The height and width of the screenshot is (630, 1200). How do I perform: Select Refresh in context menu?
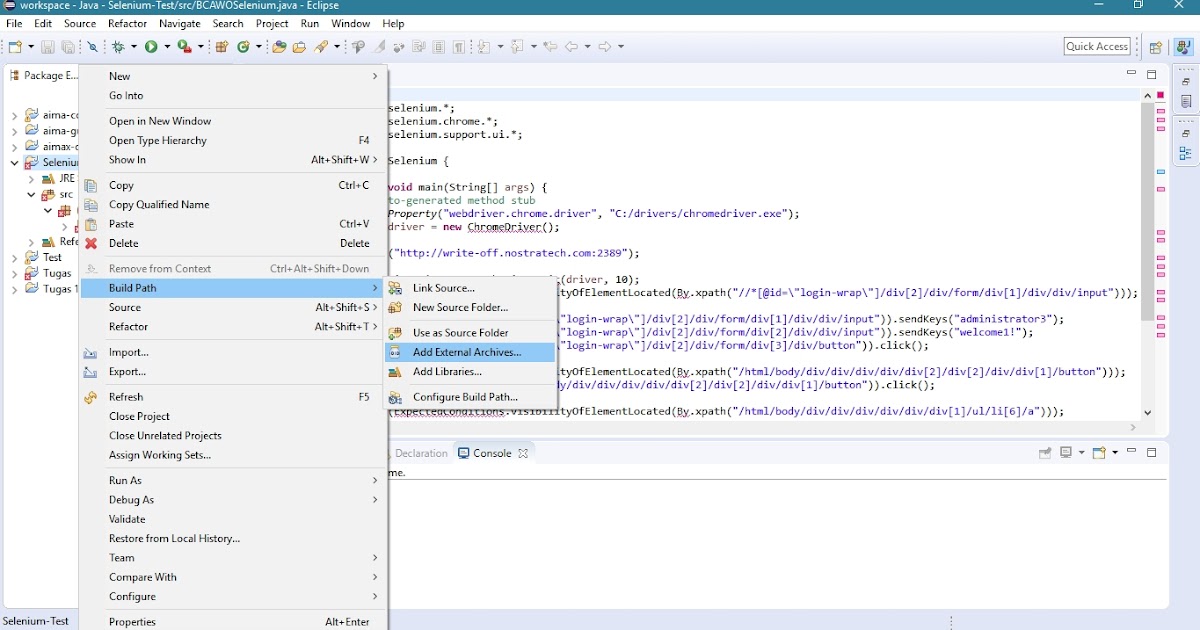coord(232,397)
